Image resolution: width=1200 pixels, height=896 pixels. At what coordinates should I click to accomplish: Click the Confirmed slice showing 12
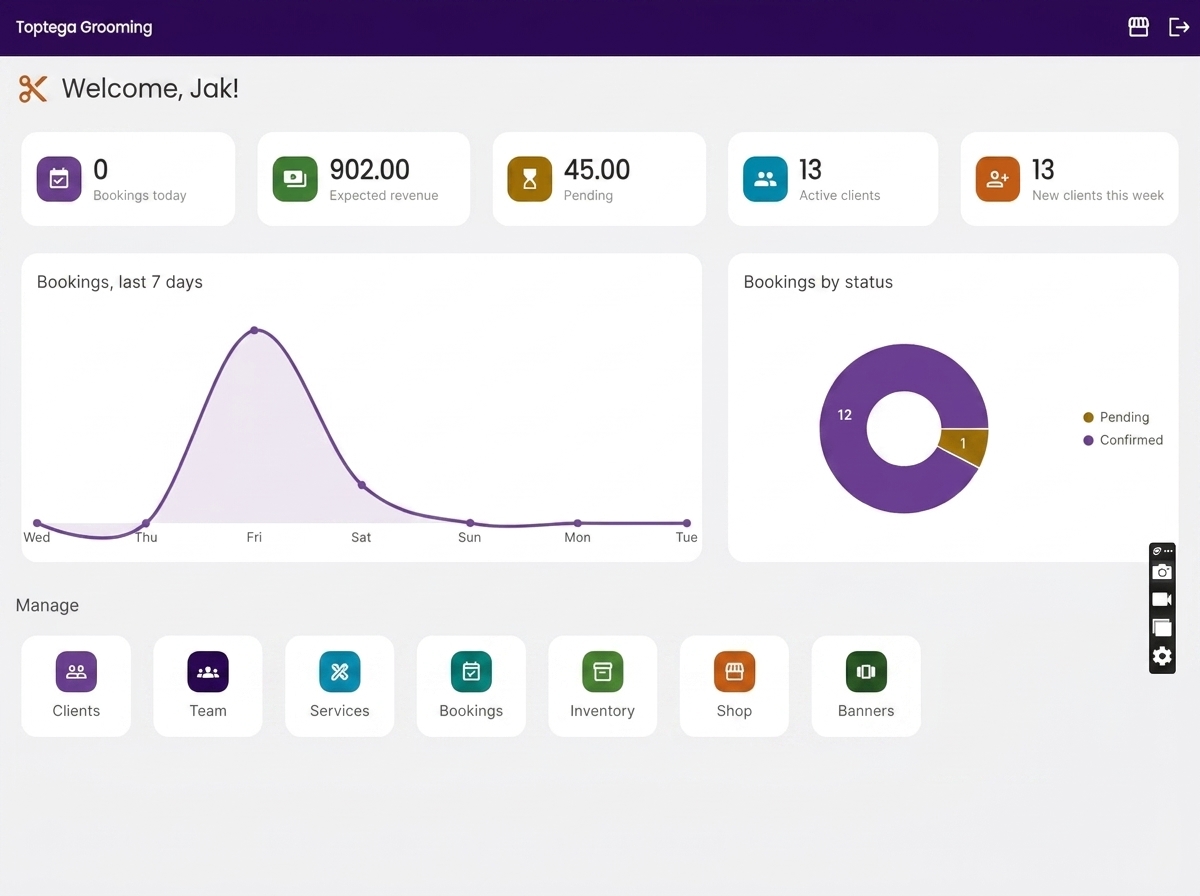pos(846,415)
